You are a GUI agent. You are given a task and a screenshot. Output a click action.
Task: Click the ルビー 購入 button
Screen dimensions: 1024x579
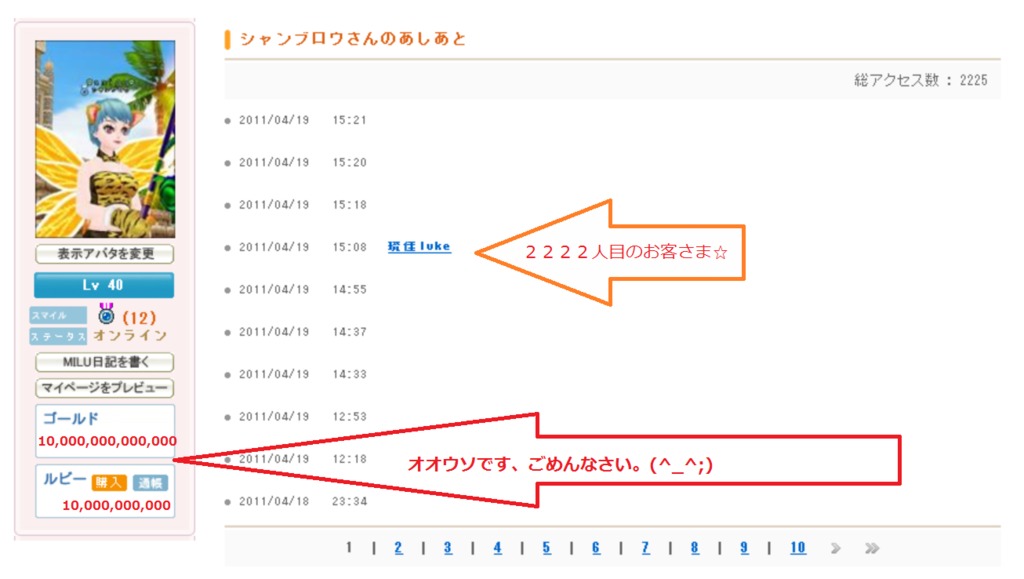pos(108,482)
